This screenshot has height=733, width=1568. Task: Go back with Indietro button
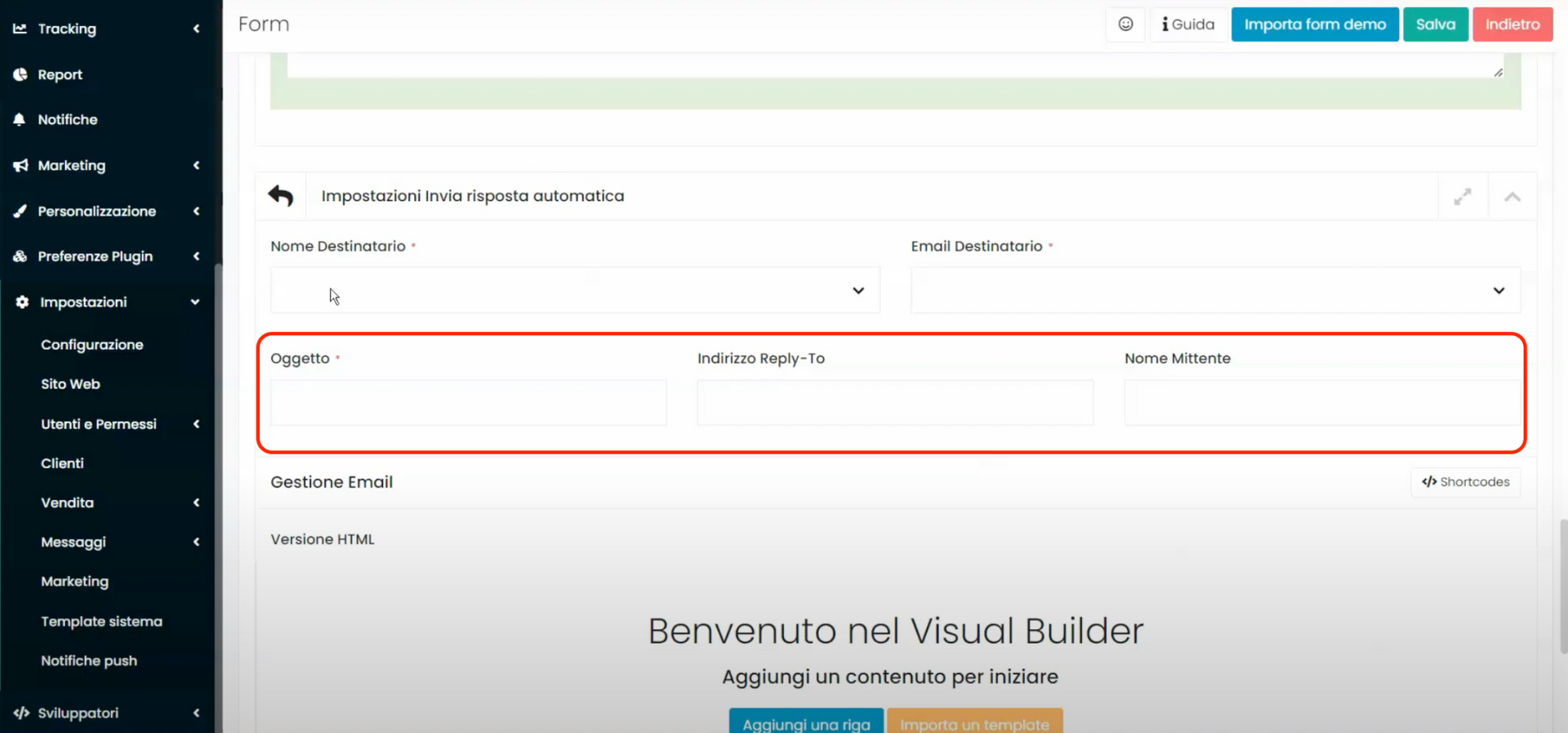[1512, 25]
